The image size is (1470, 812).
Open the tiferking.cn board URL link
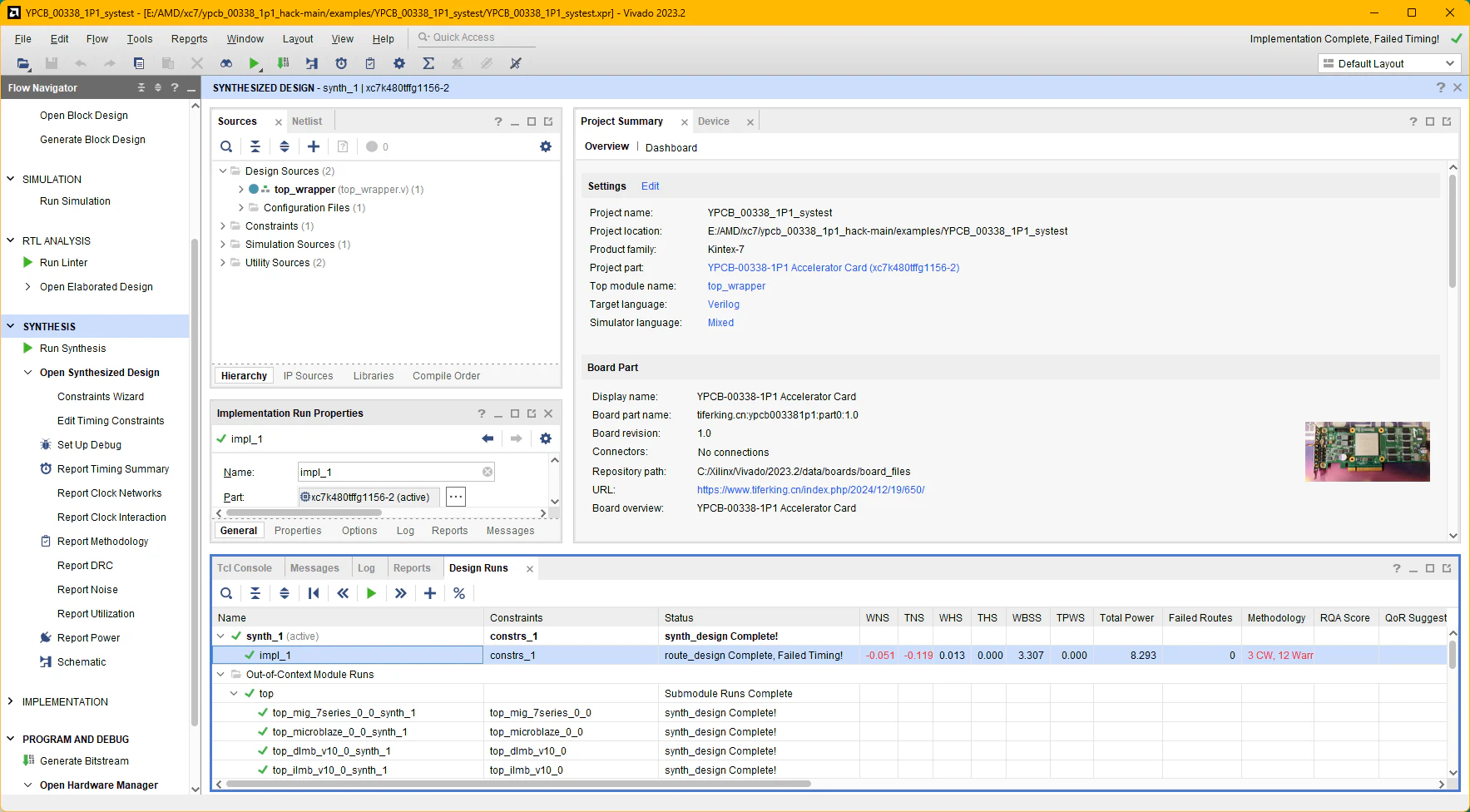pyautogui.click(x=810, y=490)
